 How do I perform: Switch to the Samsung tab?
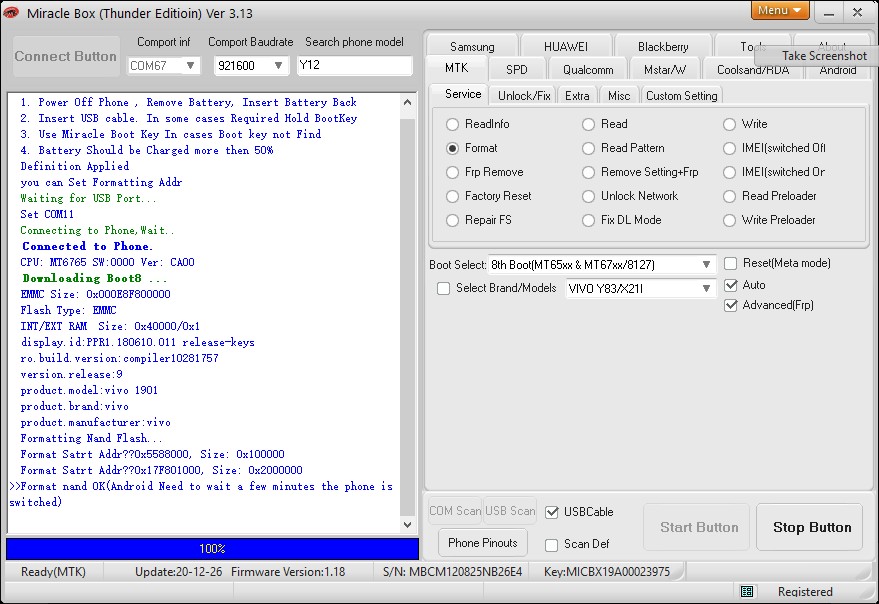point(472,46)
